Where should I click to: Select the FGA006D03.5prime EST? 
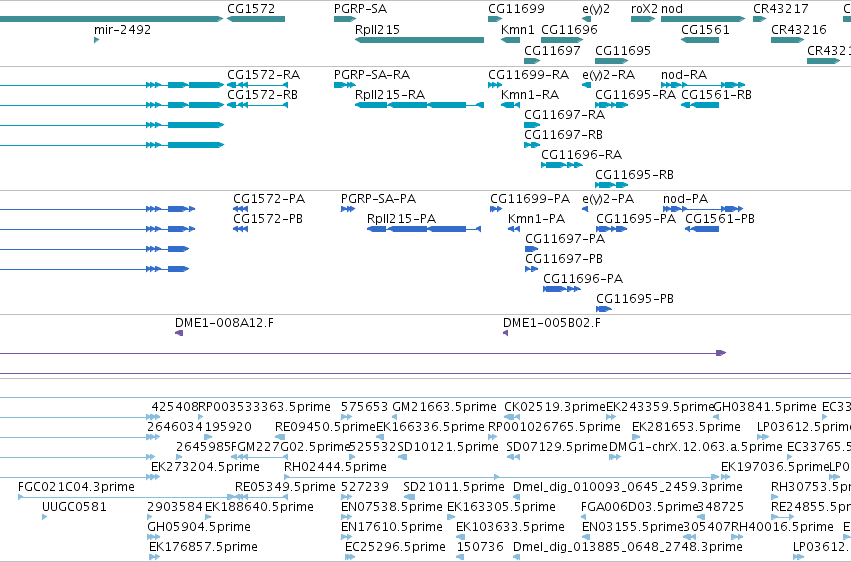click(x=584, y=517)
